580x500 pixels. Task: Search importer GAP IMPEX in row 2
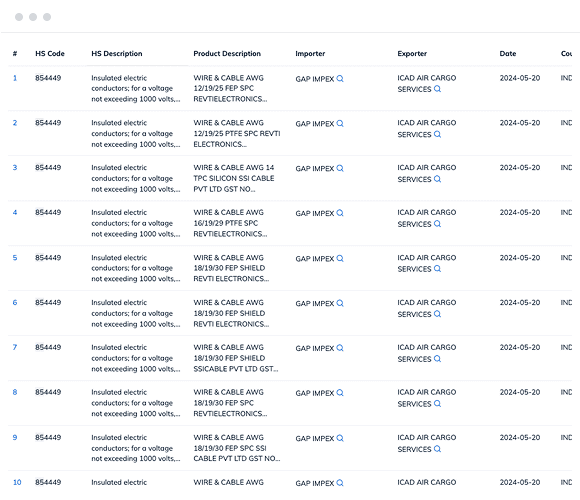pyautogui.click(x=340, y=124)
